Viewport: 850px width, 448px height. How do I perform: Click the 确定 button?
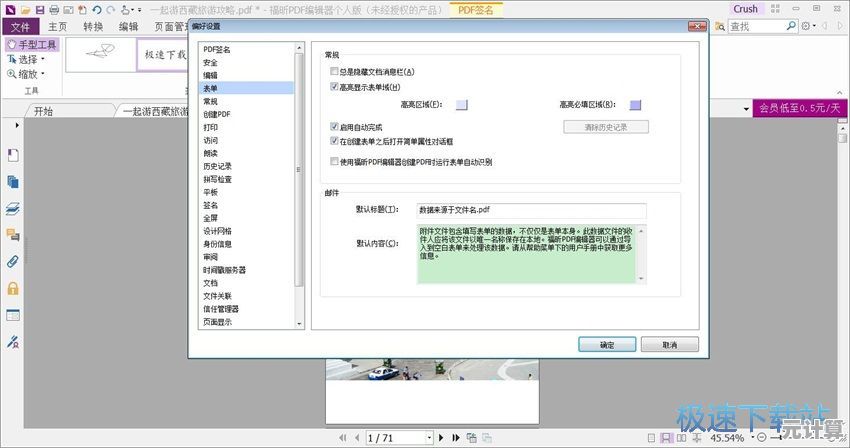point(607,344)
